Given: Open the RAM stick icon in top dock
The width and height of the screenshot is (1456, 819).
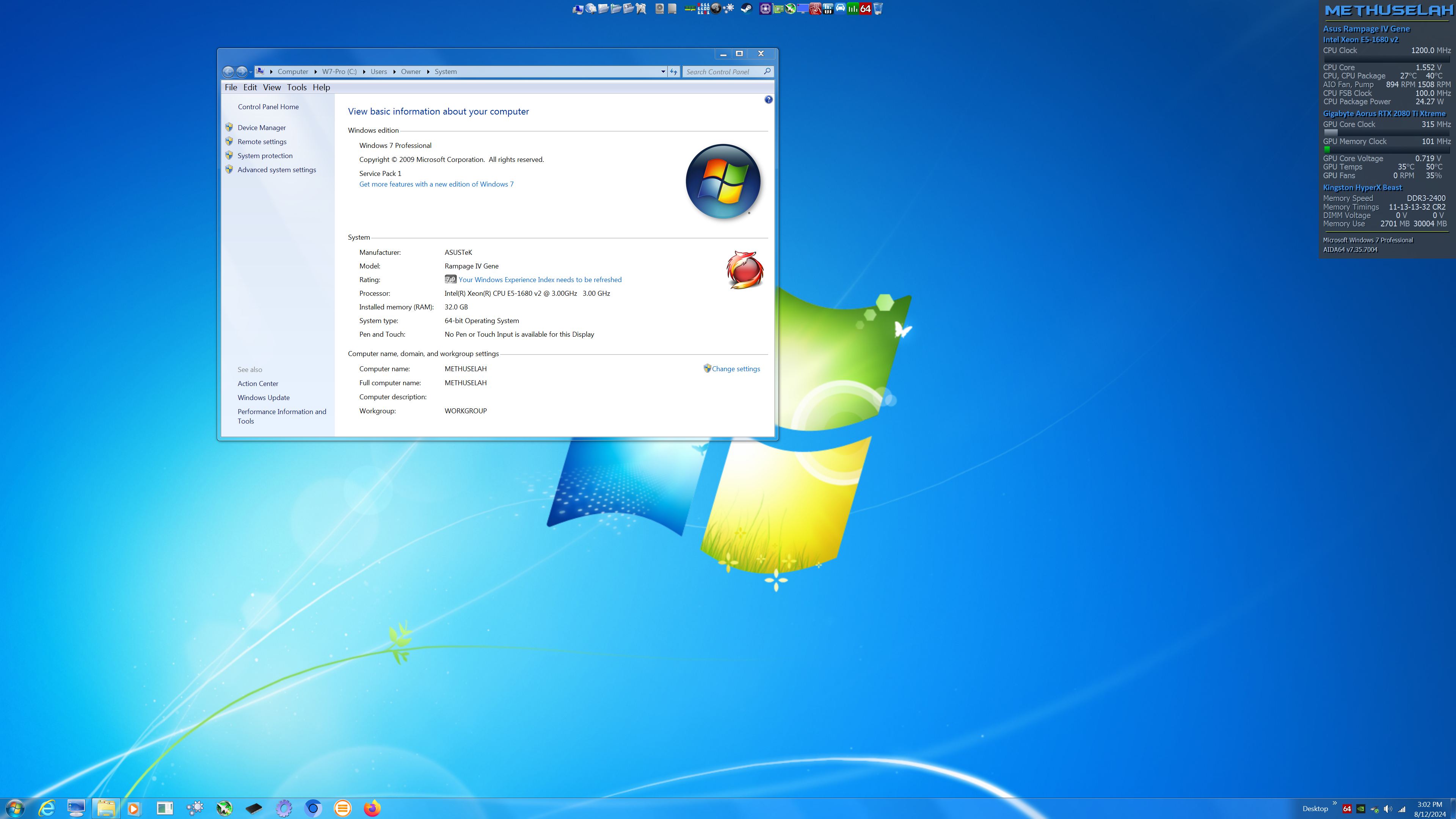Looking at the screenshot, I should [690, 8].
